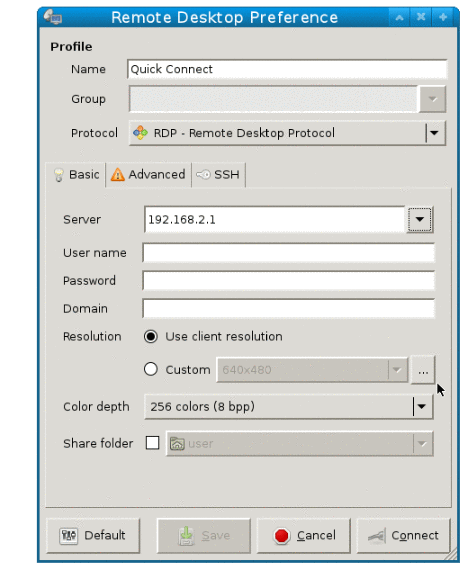Click the lightbulb icon on Basic tab
The image size is (470, 570).
click(x=59, y=175)
